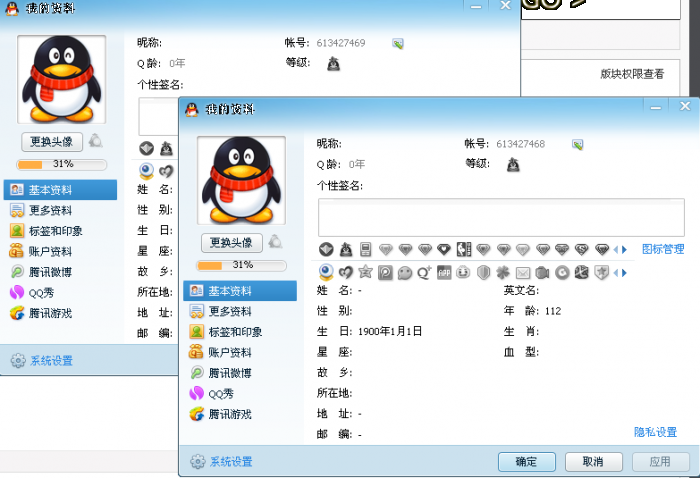Image resolution: width=700 pixels, height=478 pixels.
Task: Click age value 112
Action: 553,311
